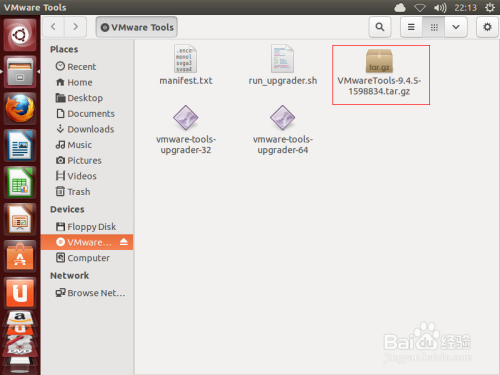Image resolution: width=500 pixels, height=375 pixels.
Task: Open the view options dropdown arrow
Action: pyautogui.click(x=456, y=27)
